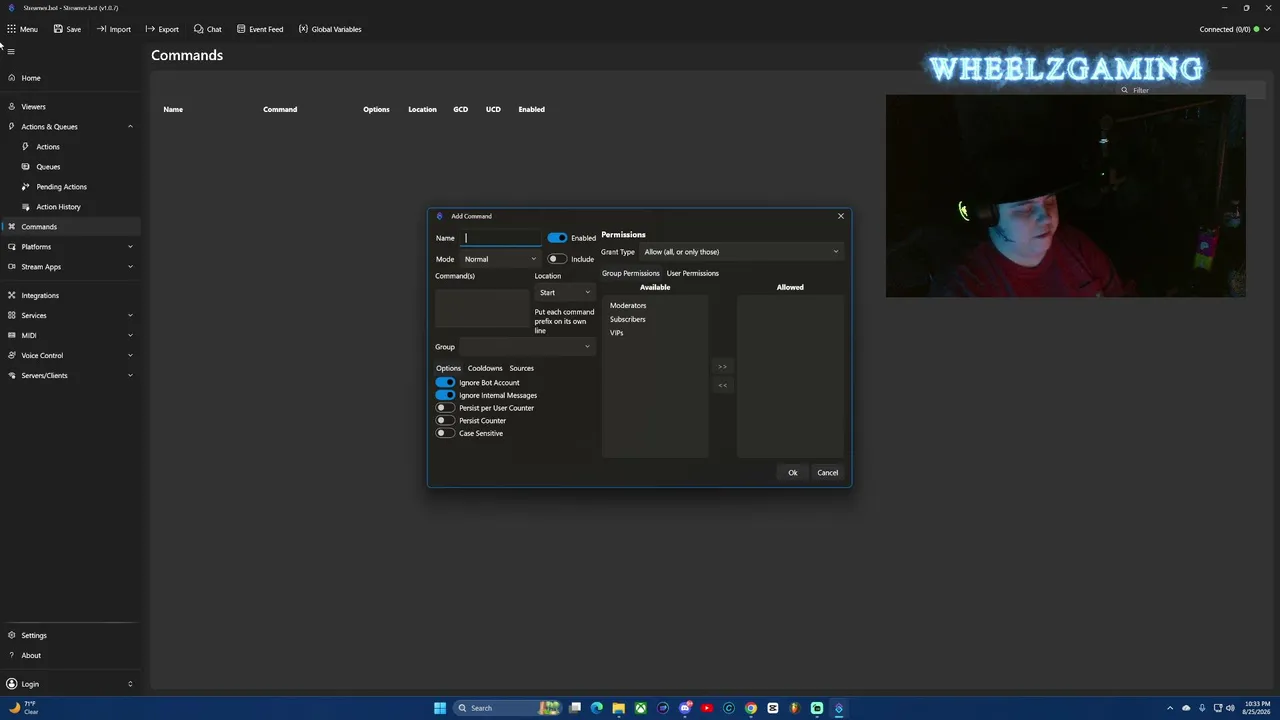Click Cancel in Add Command dialog
1280x720 pixels.
point(827,472)
